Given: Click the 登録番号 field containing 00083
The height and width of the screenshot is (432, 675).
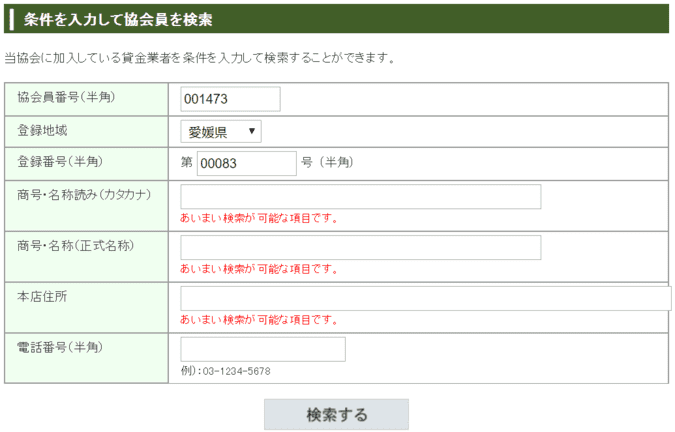Looking at the screenshot, I should coord(247,163).
